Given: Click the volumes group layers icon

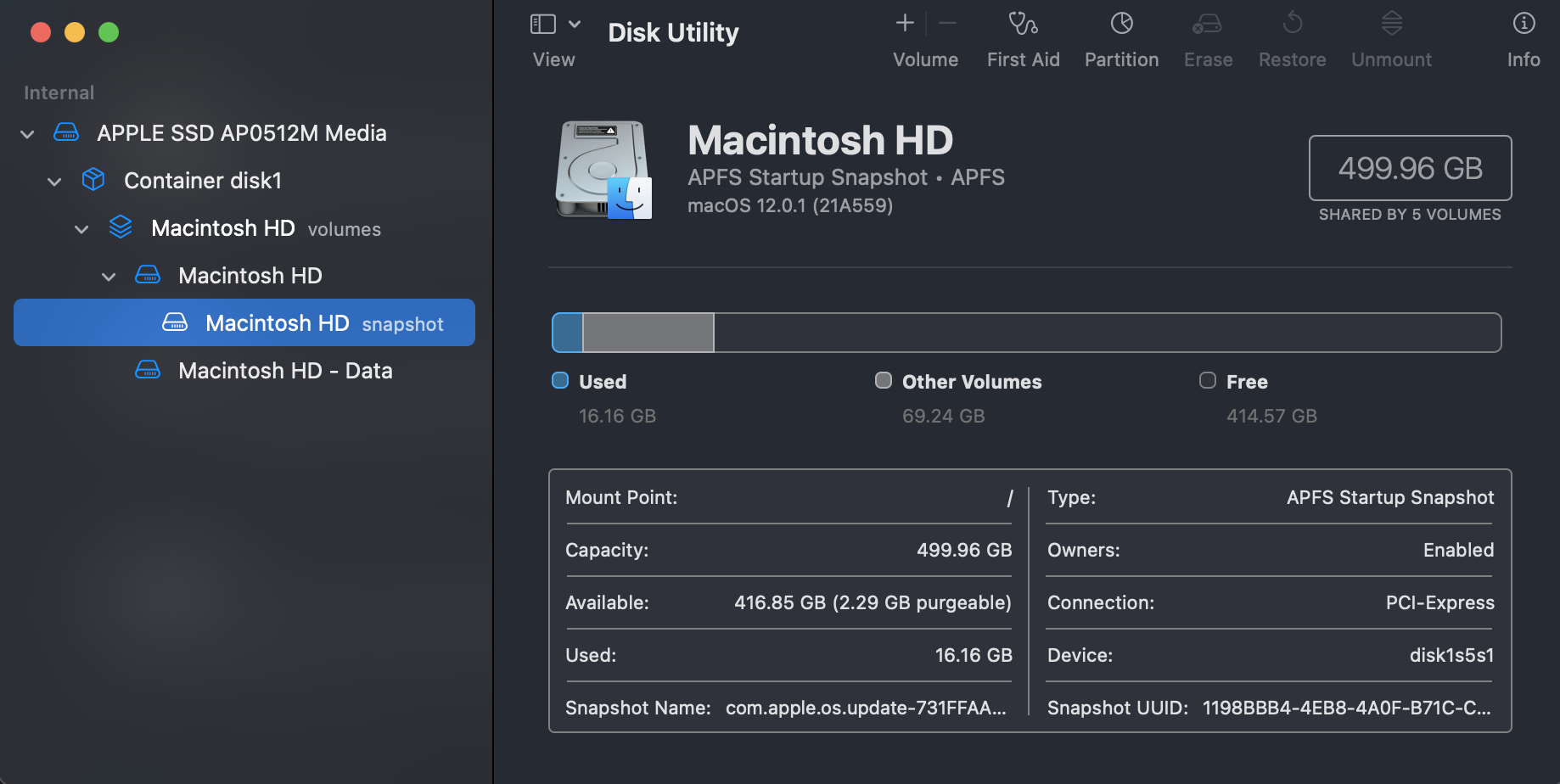Looking at the screenshot, I should pos(121,227).
